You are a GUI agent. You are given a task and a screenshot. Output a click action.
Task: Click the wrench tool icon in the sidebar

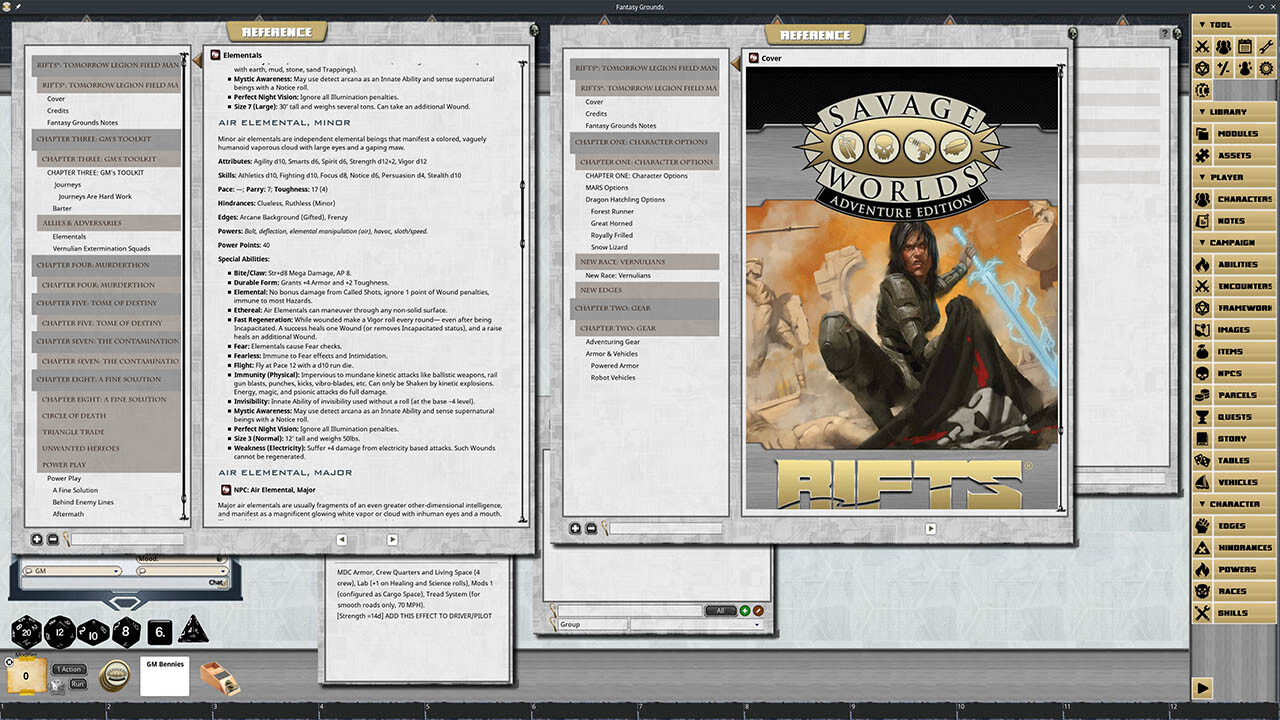pos(1268,47)
